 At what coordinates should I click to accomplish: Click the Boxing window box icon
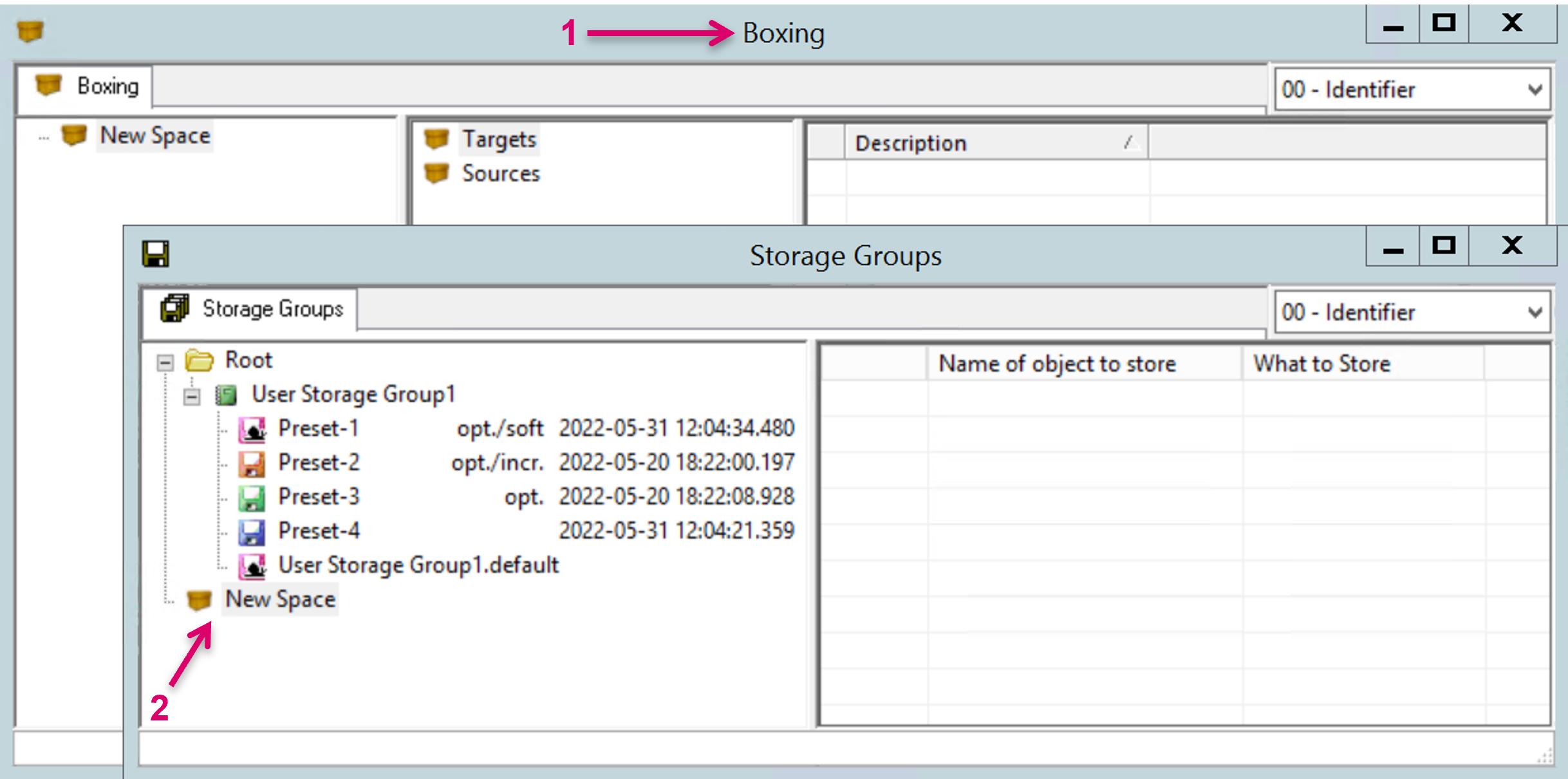tap(30, 31)
